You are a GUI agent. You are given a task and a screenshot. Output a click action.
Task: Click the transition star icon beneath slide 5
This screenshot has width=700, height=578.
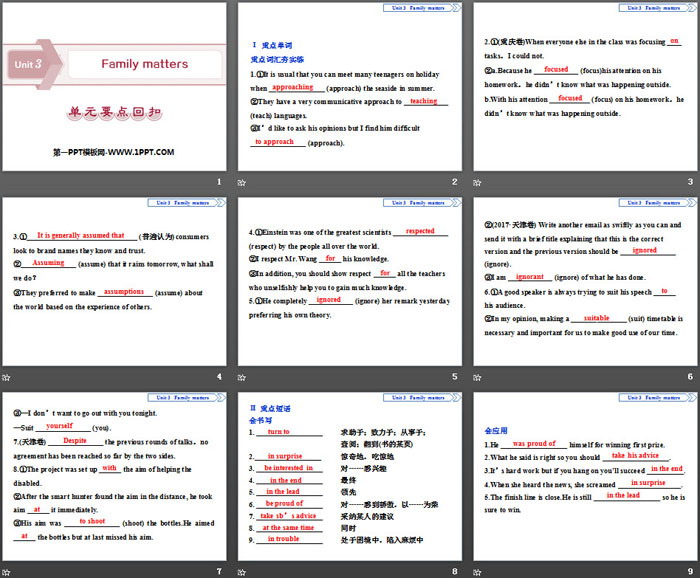pyautogui.click(x=242, y=378)
